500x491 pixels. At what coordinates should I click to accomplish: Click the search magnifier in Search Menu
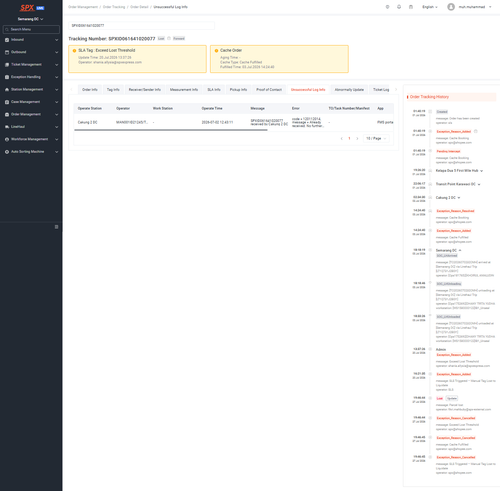[x=7, y=30]
